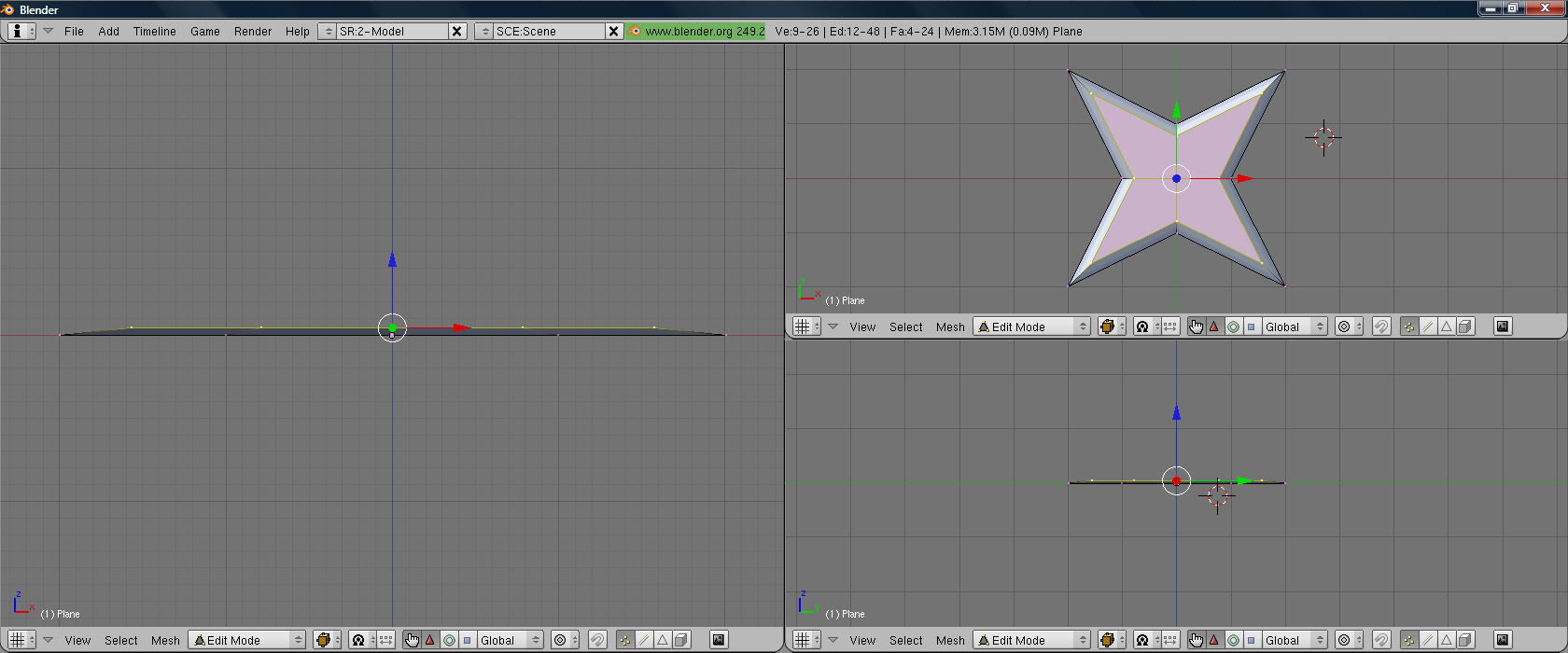Open the Help menu
The image size is (1568, 653).
click(297, 31)
